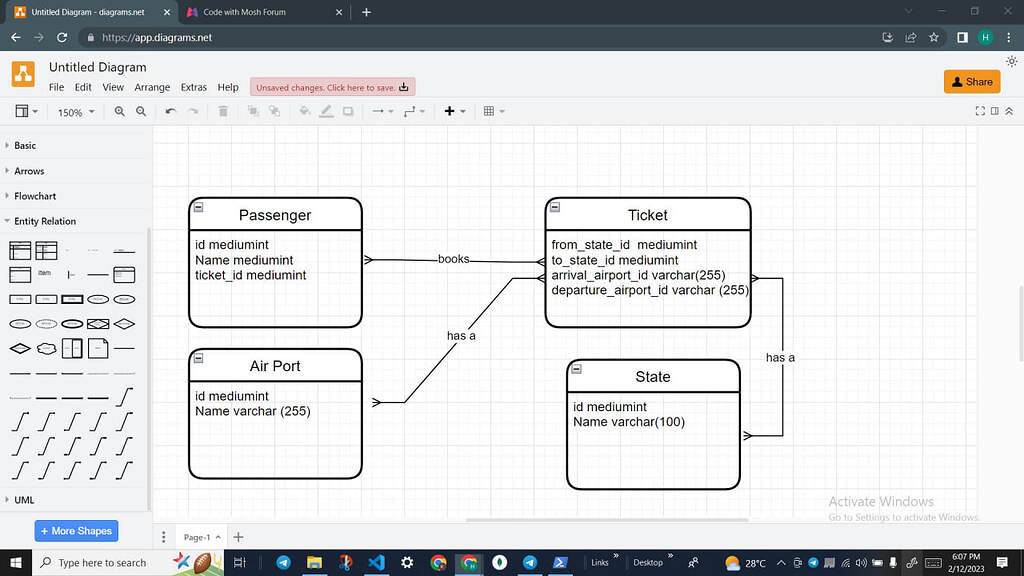Toggle the Format panel visibility icon
1024x576 pixels.
point(995,110)
